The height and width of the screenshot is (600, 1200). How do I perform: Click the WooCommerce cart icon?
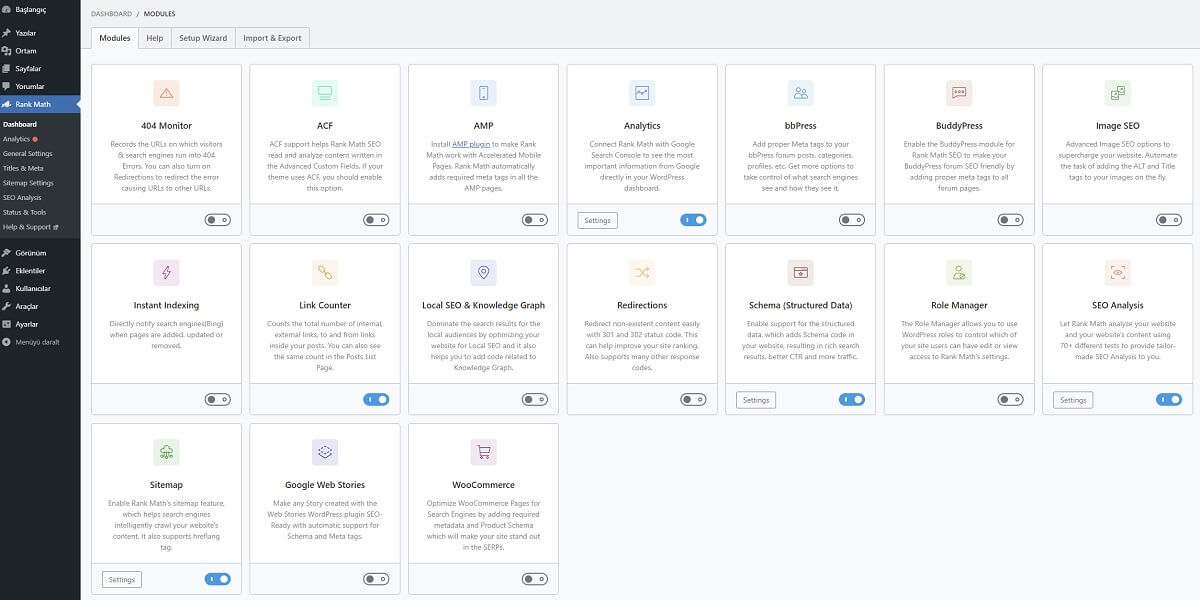[x=483, y=452]
